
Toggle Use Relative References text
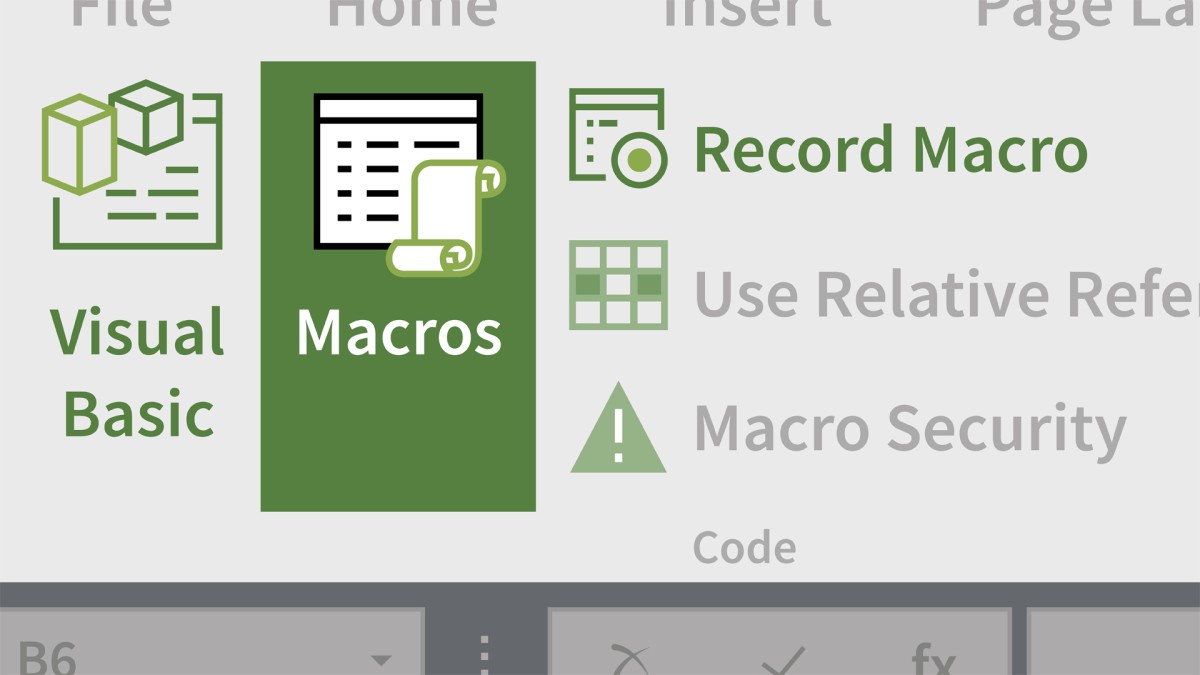coord(945,293)
